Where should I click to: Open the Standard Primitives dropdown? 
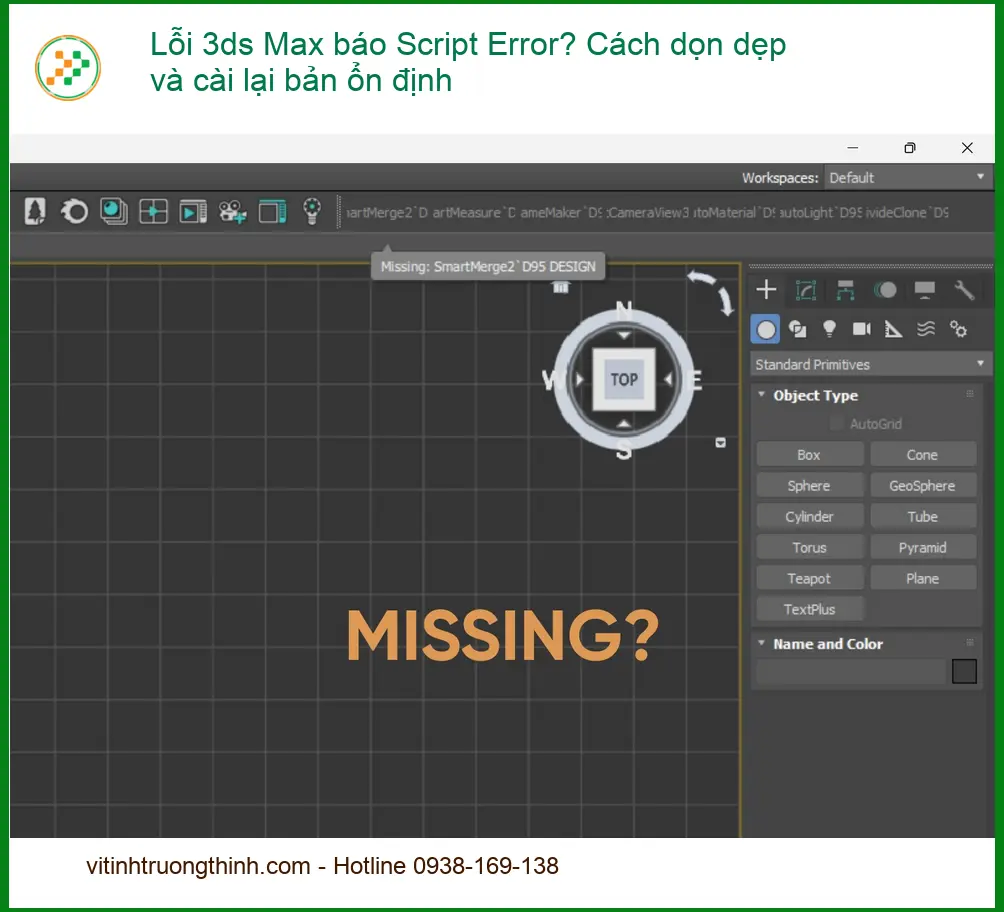coord(870,364)
